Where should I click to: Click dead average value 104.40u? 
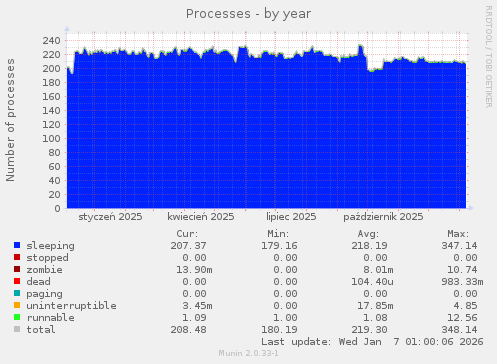(x=372, y=282)
